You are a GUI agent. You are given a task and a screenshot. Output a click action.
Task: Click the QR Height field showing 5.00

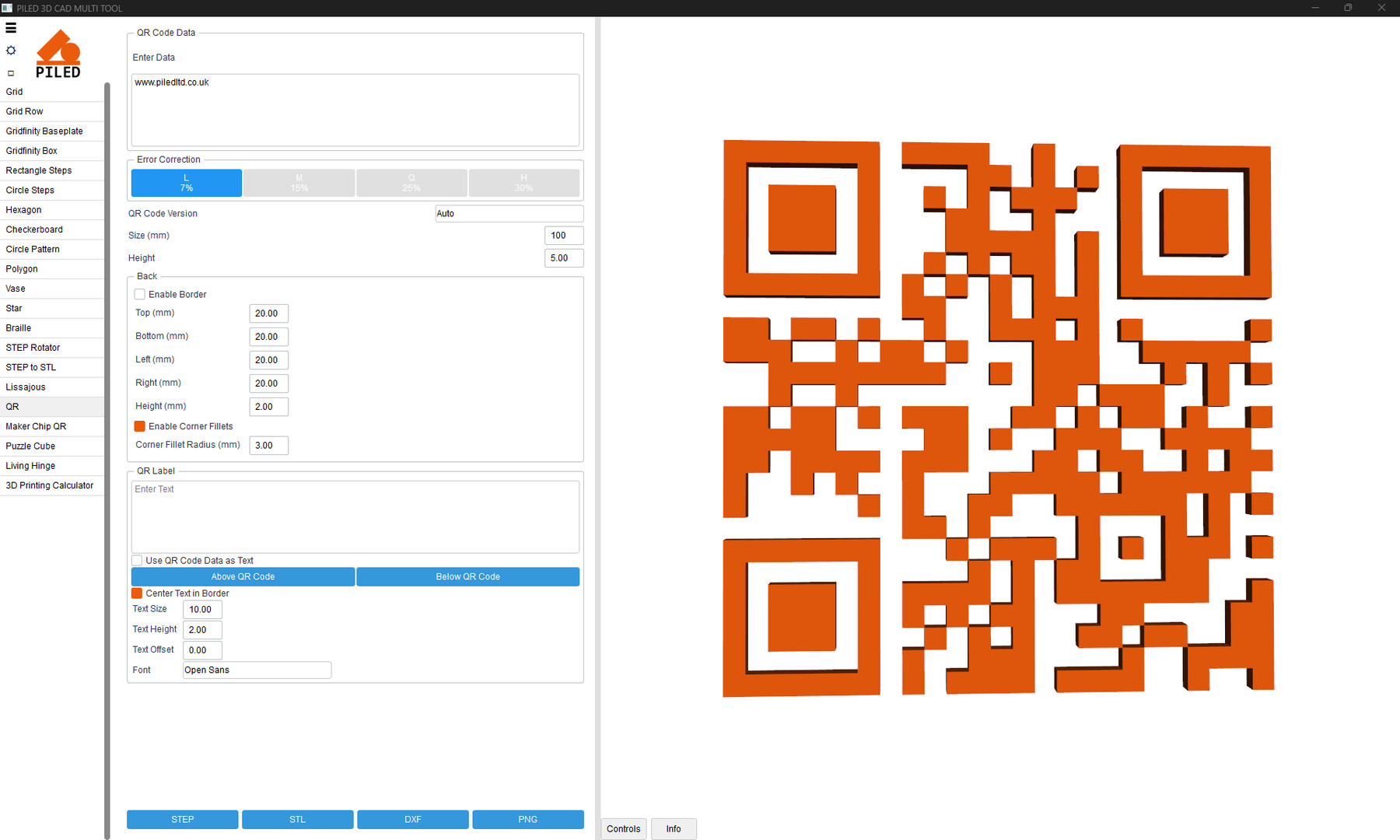[x=564, y=258]
